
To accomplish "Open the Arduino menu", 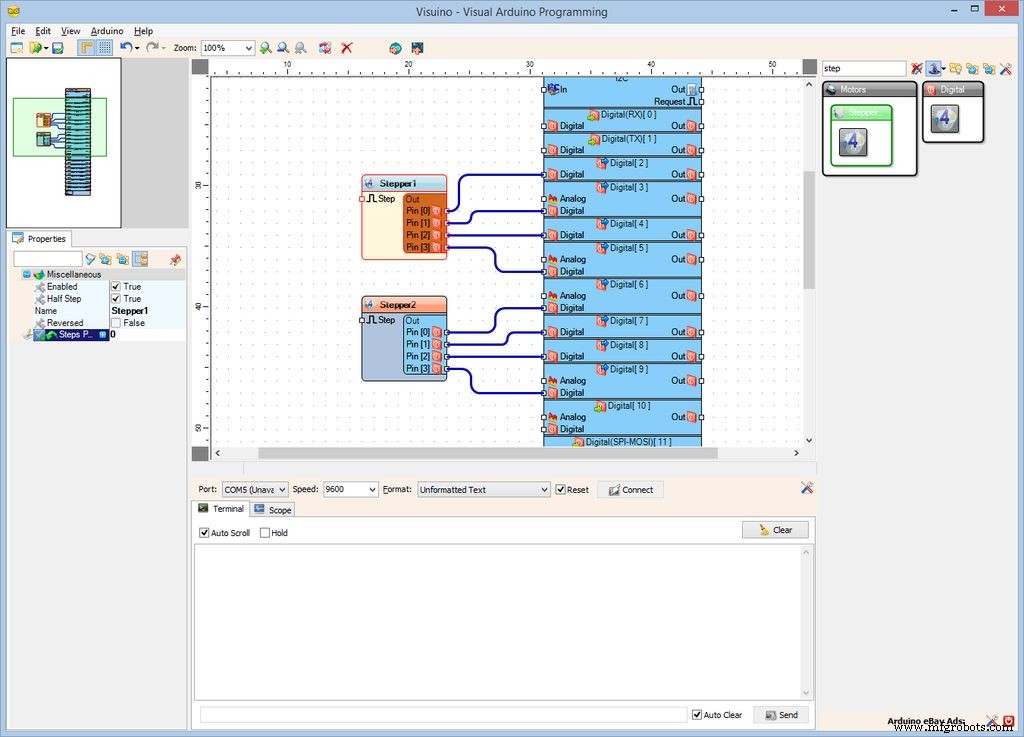I will tap(106, 30).
